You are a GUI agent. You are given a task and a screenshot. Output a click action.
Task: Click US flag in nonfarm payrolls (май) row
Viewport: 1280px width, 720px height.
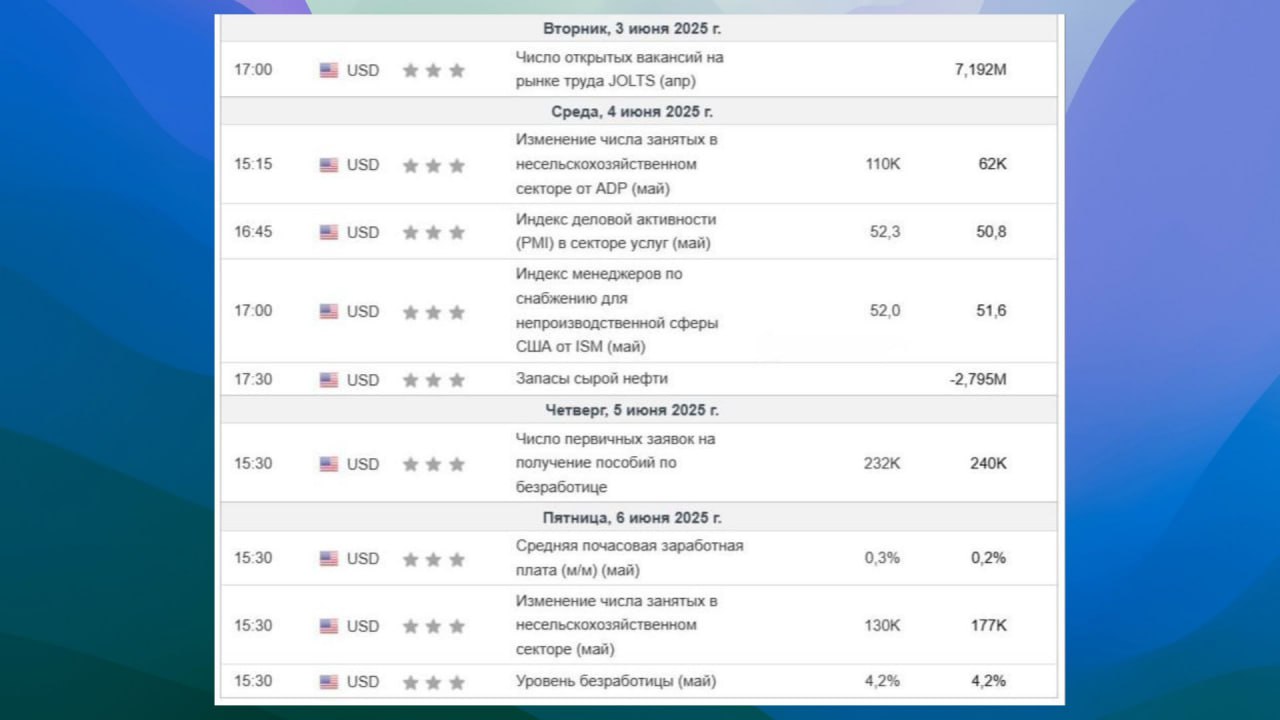pos(329,626)
